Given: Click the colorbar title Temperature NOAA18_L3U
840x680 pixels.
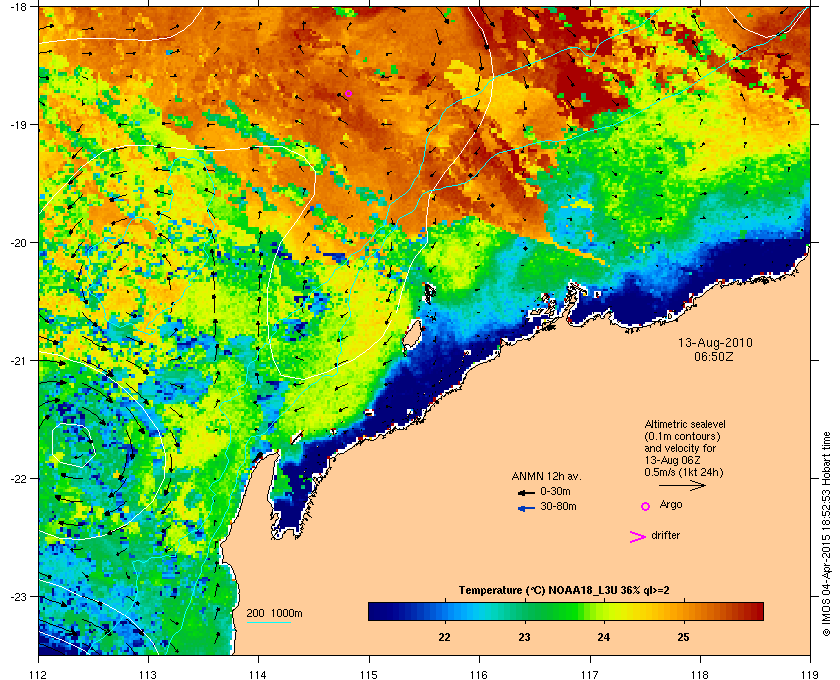Looking at the screenshot, I should tap(564, 591).
